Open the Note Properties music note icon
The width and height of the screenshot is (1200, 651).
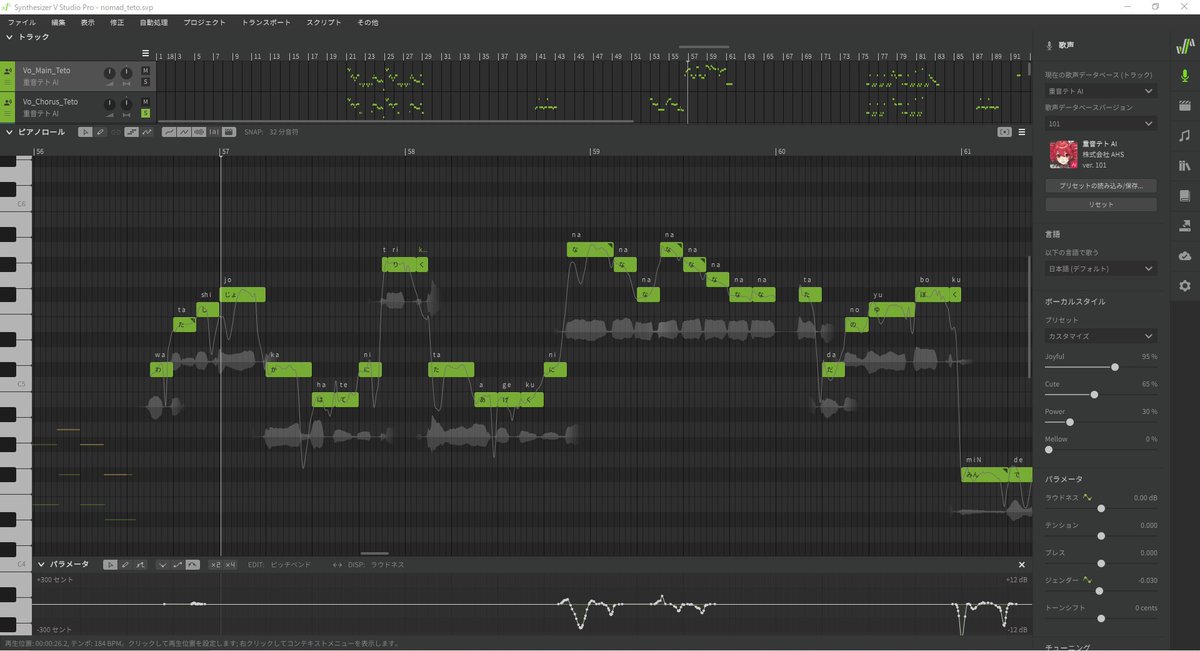tap(1185, 135)
